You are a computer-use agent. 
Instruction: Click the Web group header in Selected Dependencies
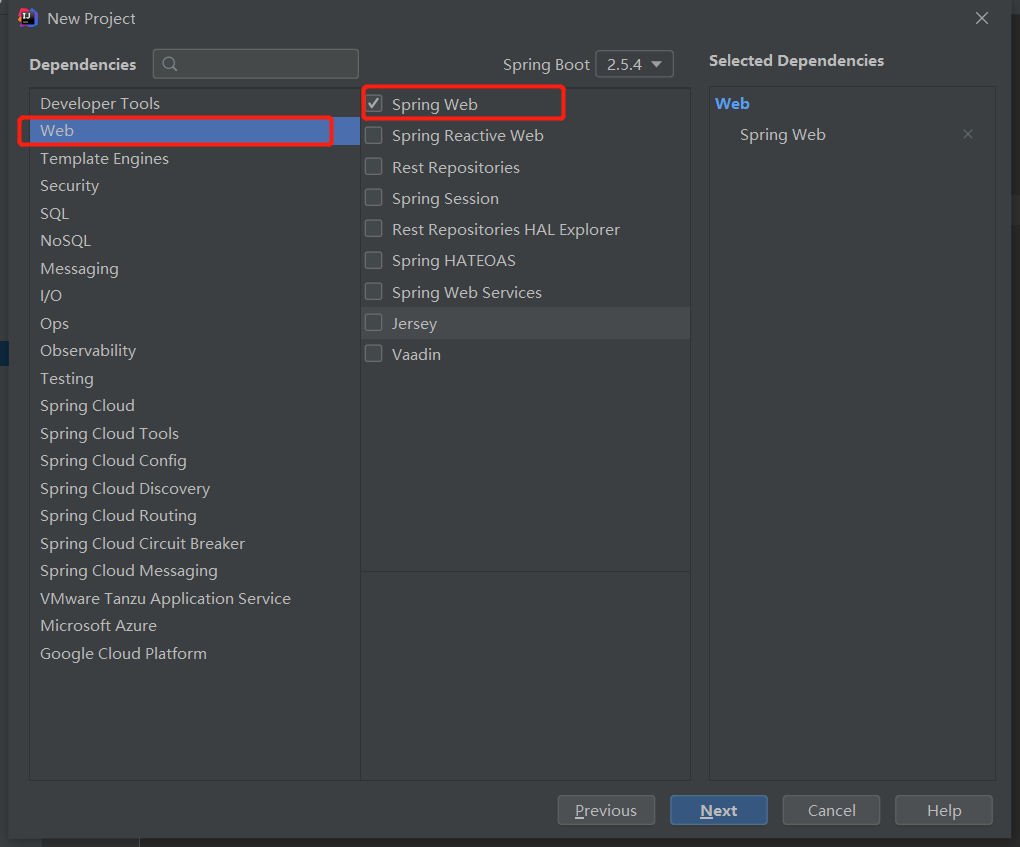click(732, 103)
